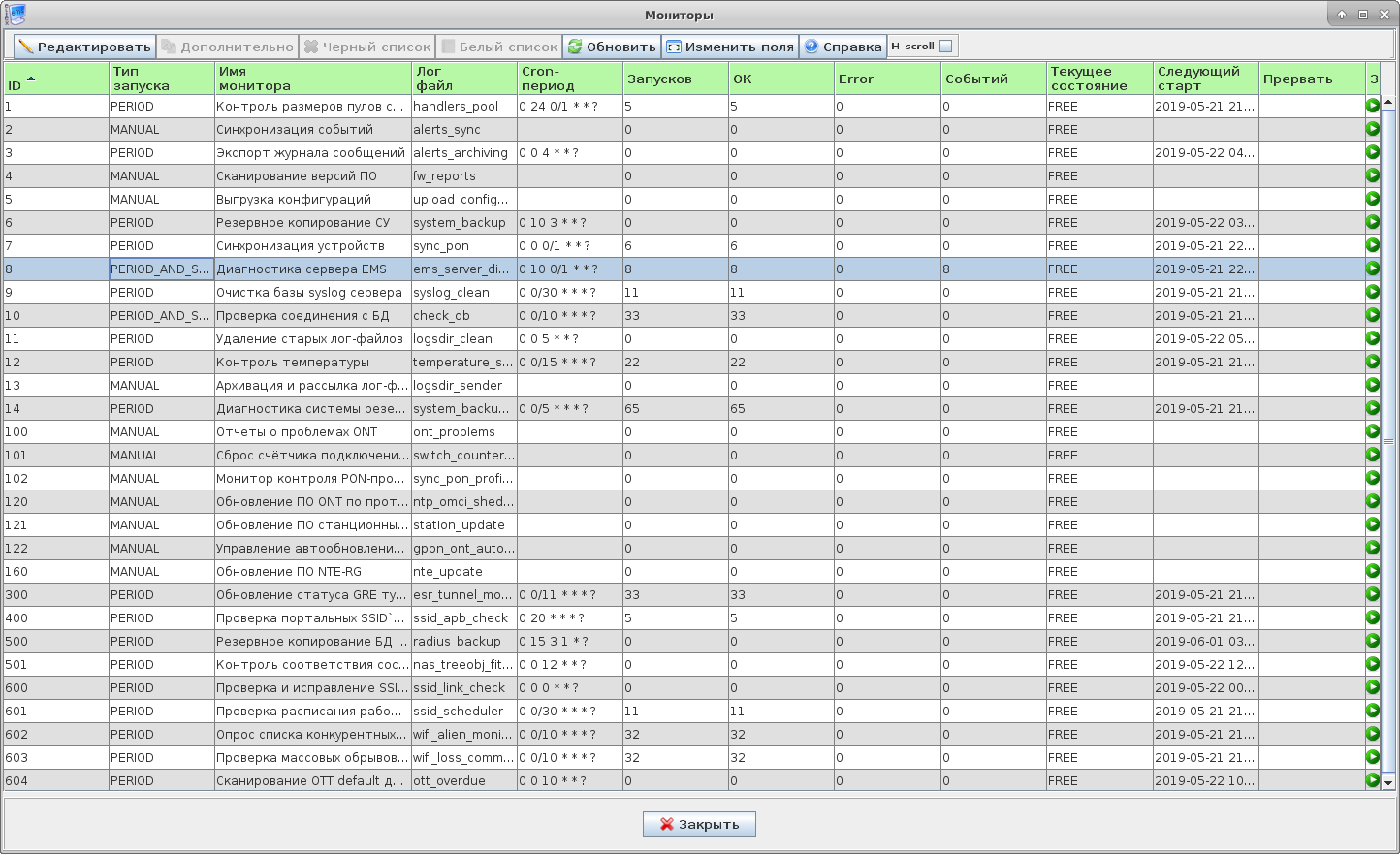Sort table by ID column header
Viewport: 1400px width, 854px height.
pyautogui.click(x=55, y=79)
